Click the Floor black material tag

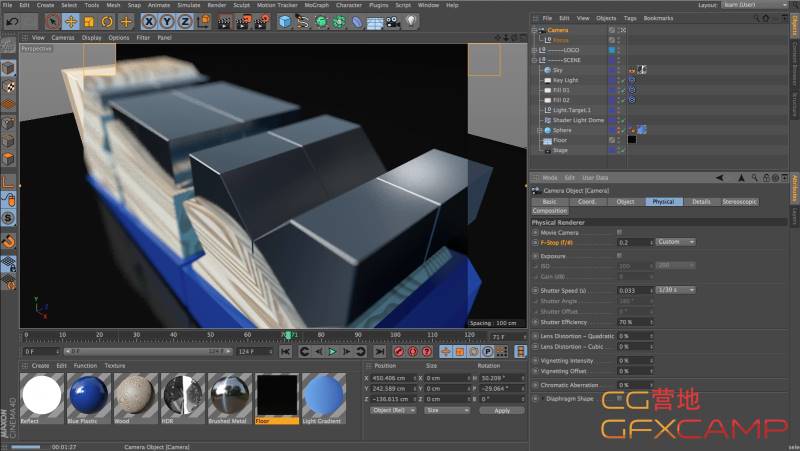632,140
